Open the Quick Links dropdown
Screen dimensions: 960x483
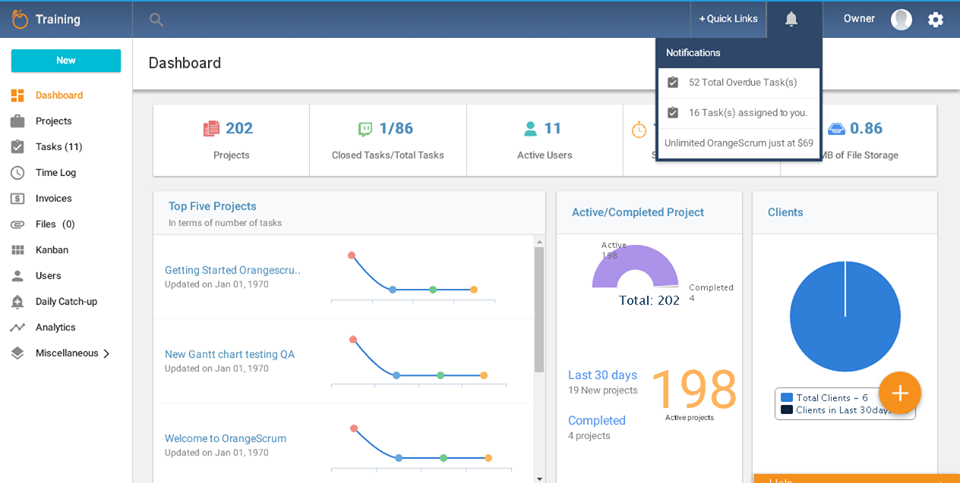pyautogui.click(x=728, y=19)
